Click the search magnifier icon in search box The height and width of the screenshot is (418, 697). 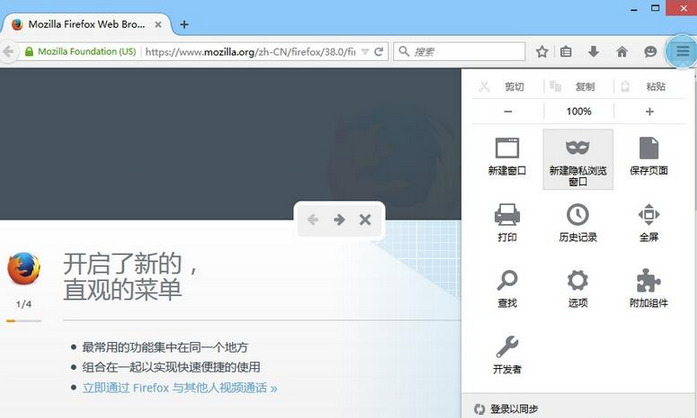pyautogui.click(x=404, y=51)
